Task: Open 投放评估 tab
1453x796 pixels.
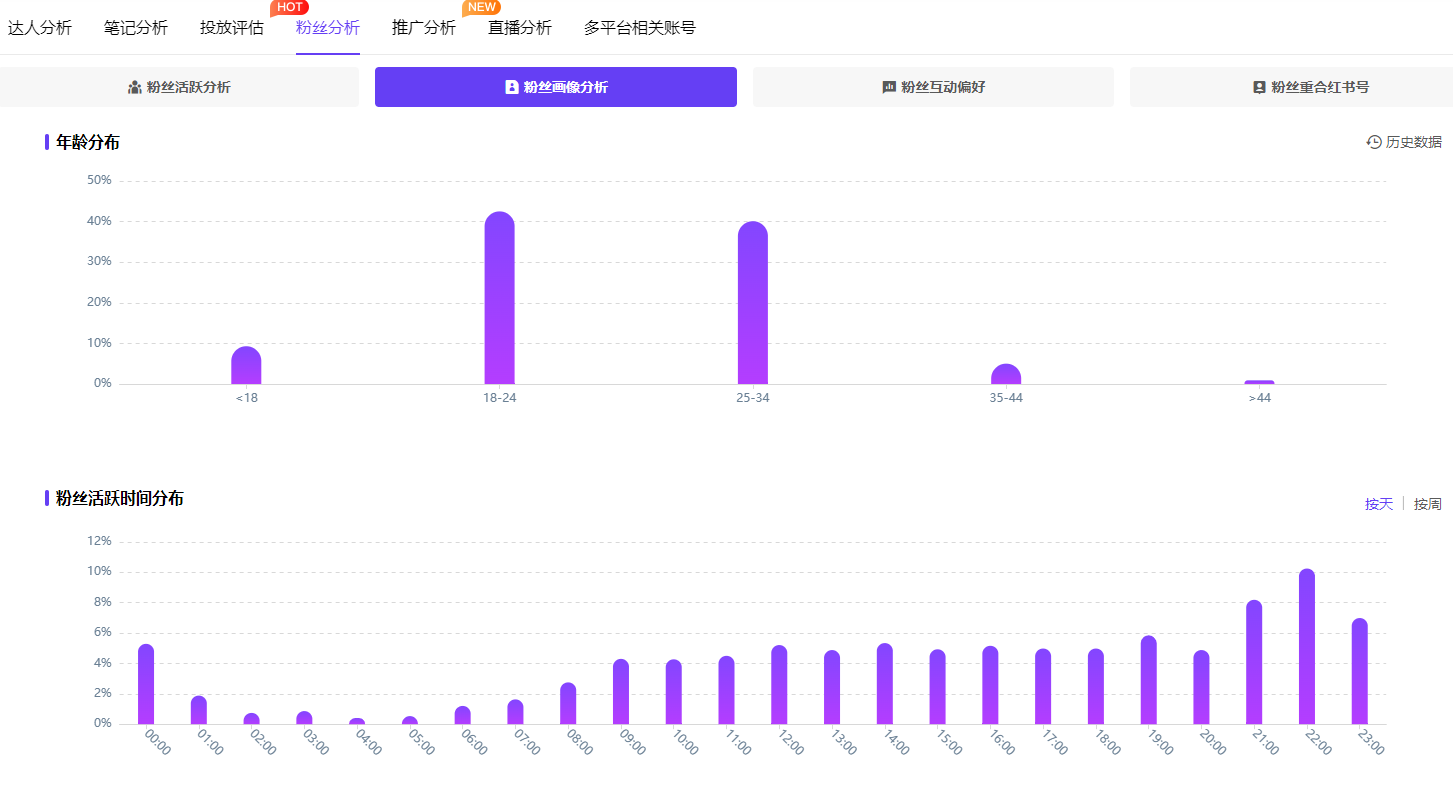Action: (232, 28)
